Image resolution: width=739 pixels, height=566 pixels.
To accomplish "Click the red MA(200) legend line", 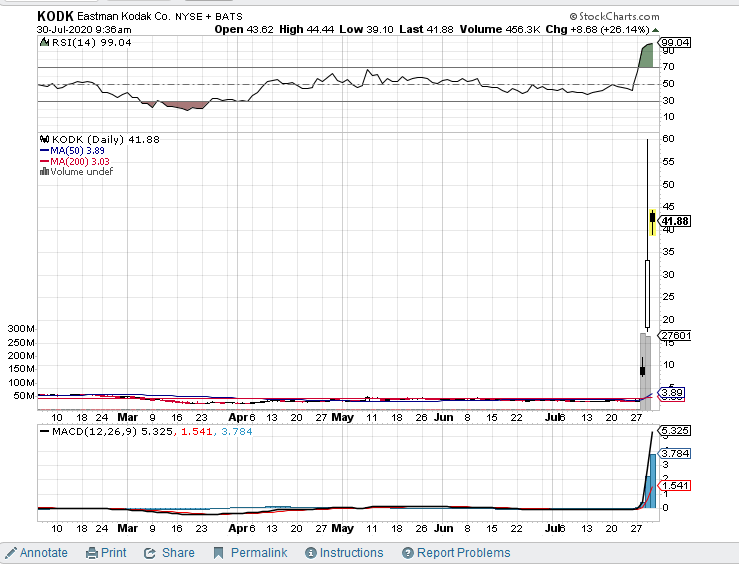I will click(45, 161).
